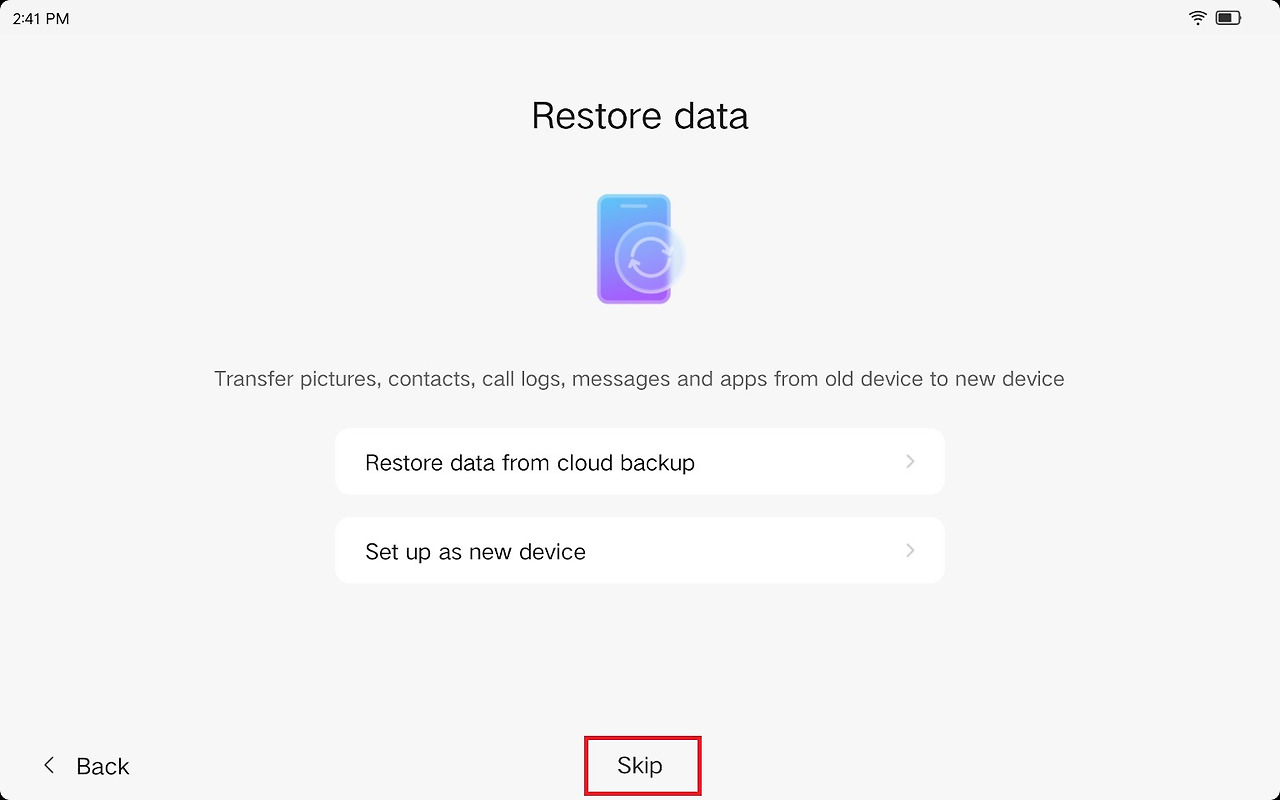Image resolution: width=1280 pixels, height=800 pixels.
Task: Click blank middle of the cloud backup card
Action: [x=800, y=461]
